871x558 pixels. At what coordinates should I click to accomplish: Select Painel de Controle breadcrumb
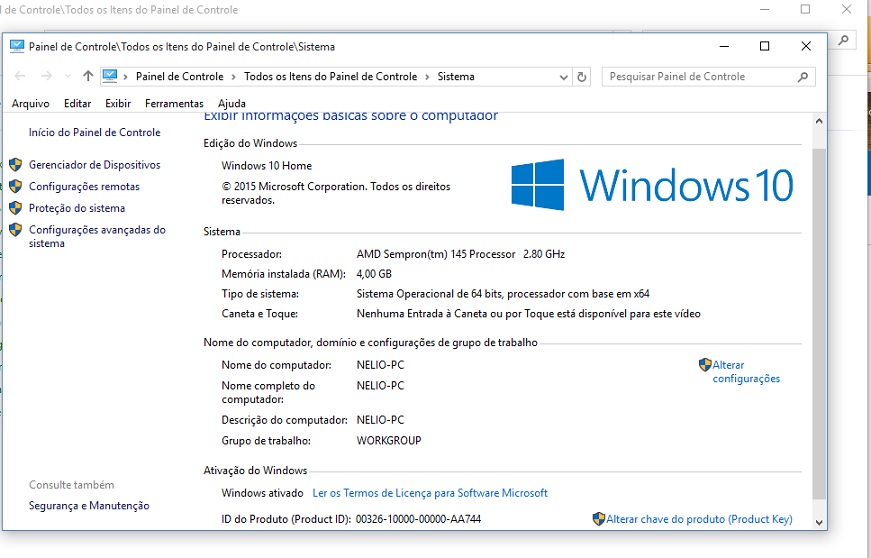pyautogui.click(x=179, y=77)
